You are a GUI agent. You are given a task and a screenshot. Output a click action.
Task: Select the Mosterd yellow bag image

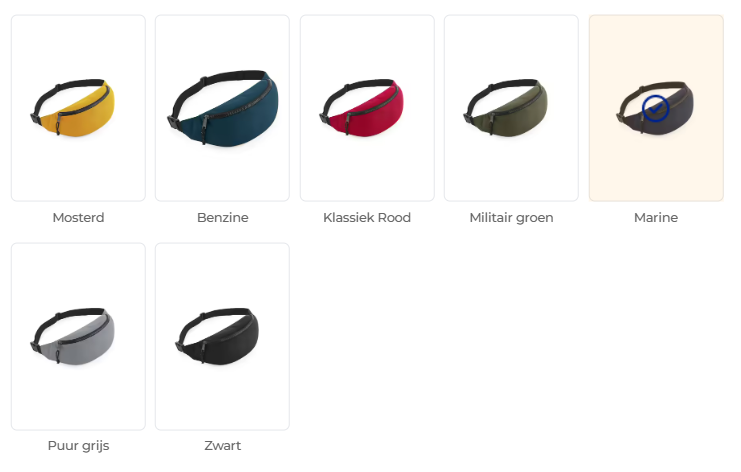73,108
